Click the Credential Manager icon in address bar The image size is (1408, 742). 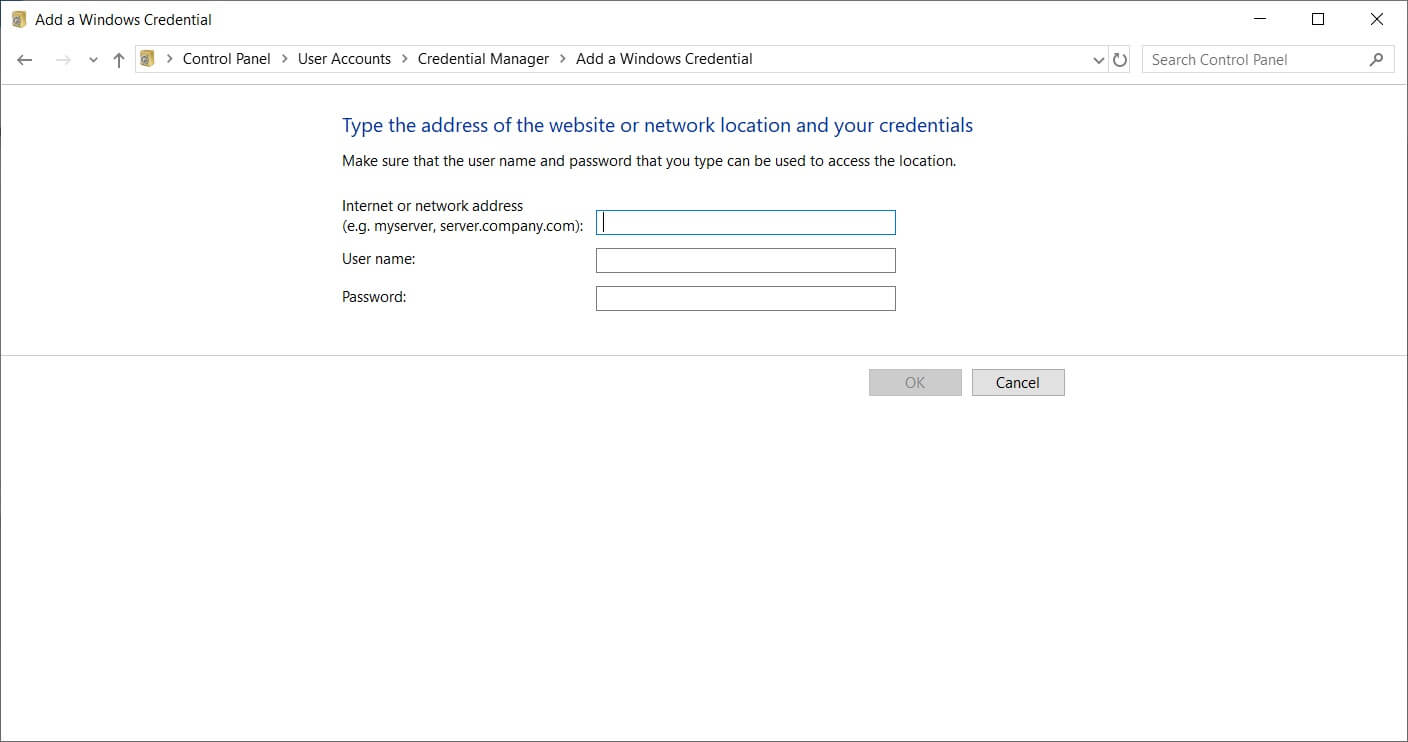point(148,59)
